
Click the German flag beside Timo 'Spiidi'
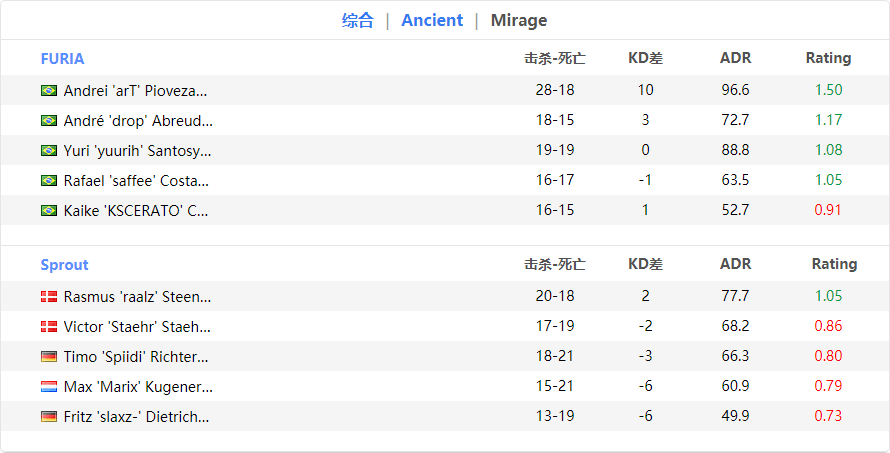[48, 356]
